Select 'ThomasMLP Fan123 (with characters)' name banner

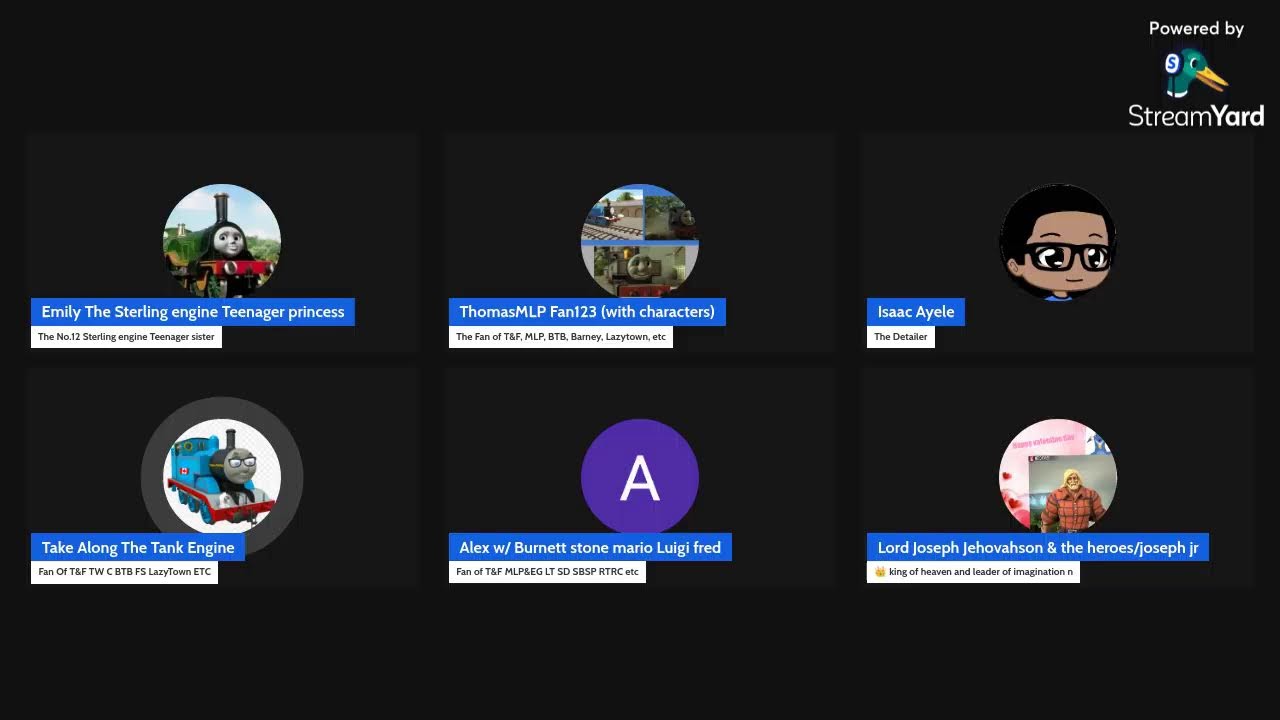[x=587, y=312]
